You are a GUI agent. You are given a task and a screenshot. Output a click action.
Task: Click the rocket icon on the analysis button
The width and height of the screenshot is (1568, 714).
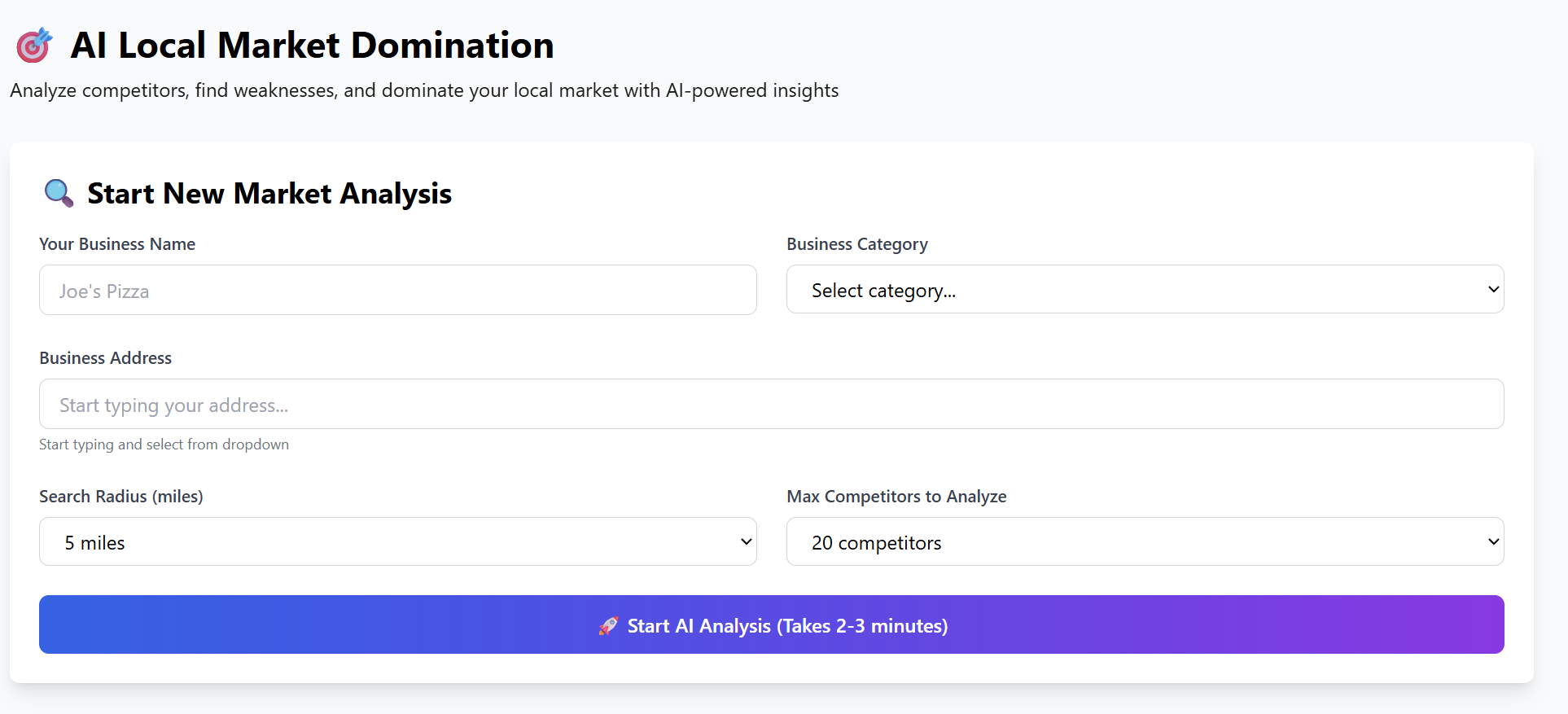pyautogui.click(x=608, y=626)
